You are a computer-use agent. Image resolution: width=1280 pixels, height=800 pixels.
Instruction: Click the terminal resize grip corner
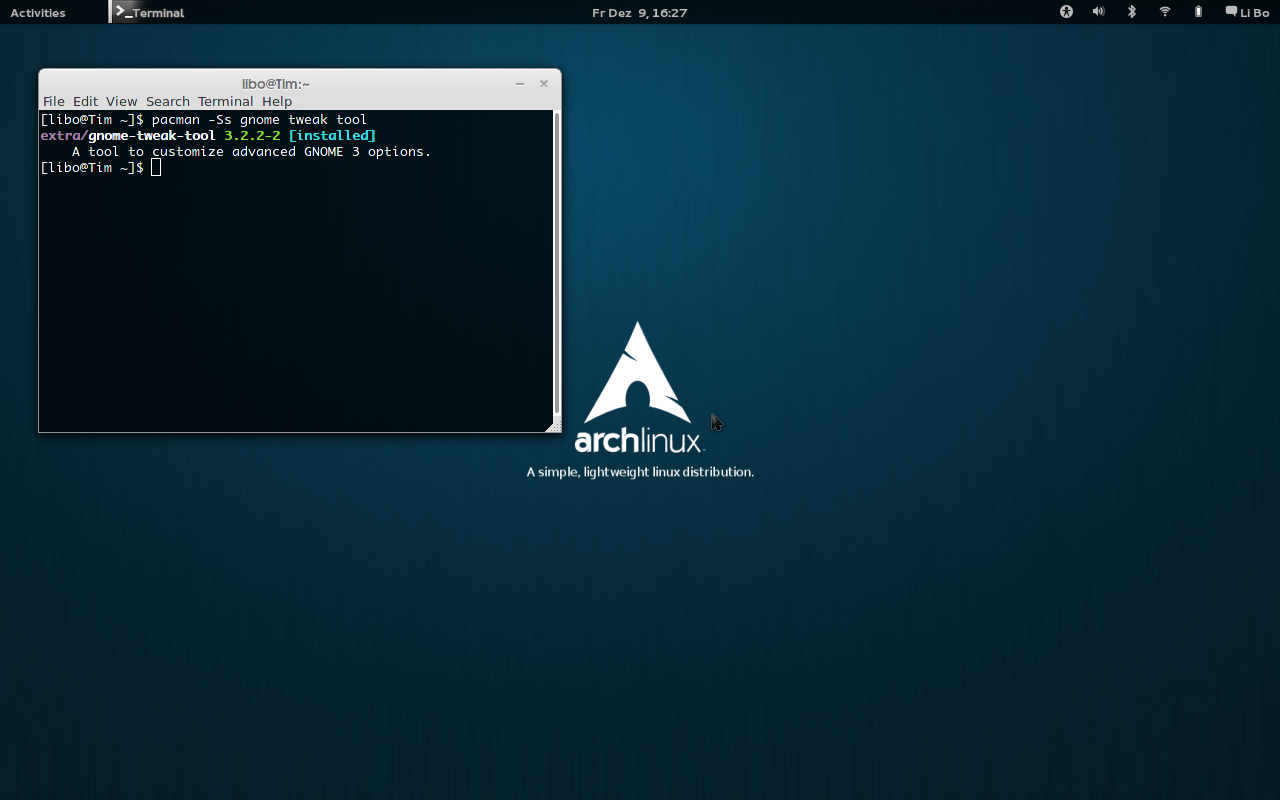tap(553, 426)
